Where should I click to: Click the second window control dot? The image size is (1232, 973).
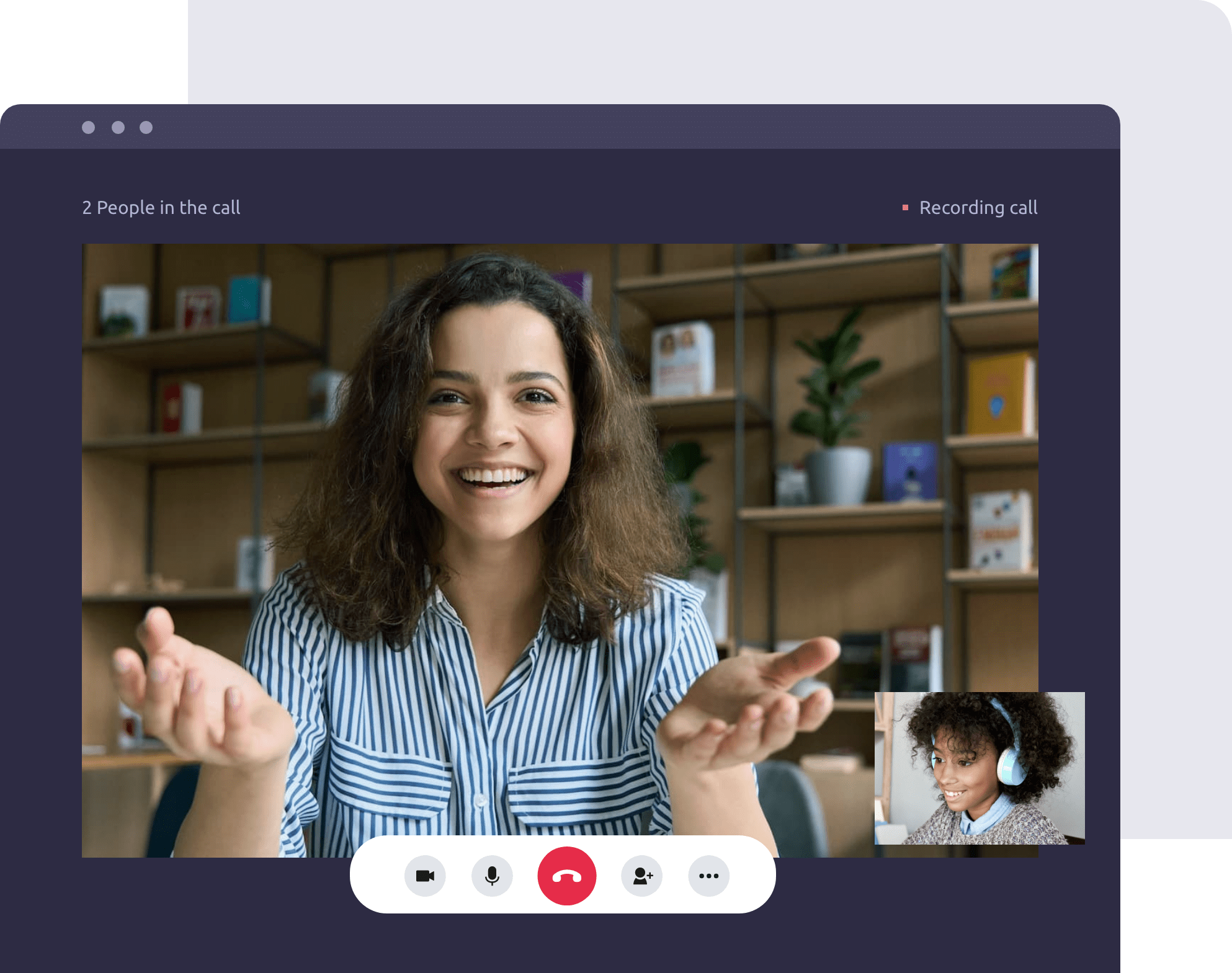[x=118, y=127]
